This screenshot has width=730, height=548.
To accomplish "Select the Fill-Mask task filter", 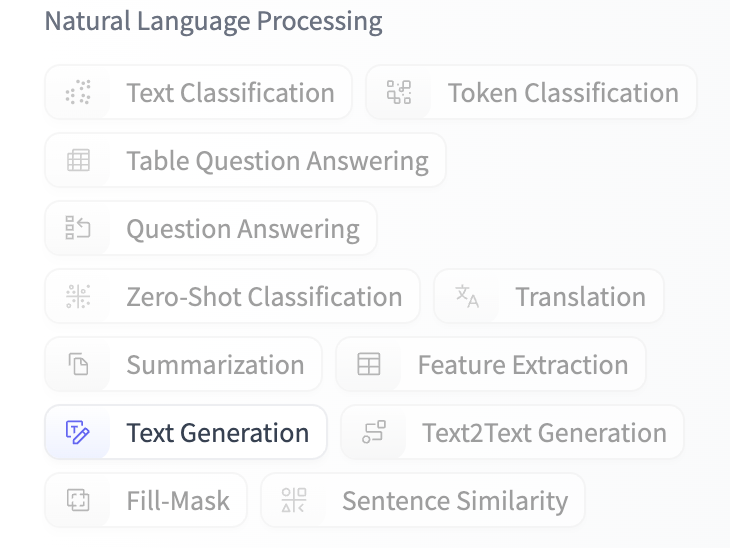I will (178, 501).
